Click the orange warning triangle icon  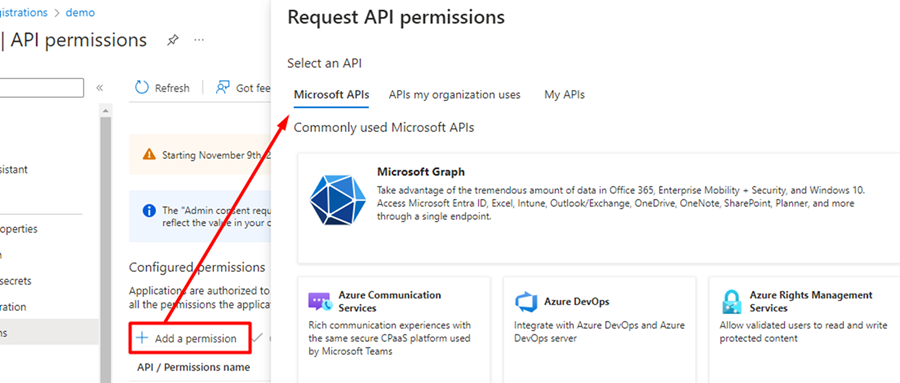149,154
